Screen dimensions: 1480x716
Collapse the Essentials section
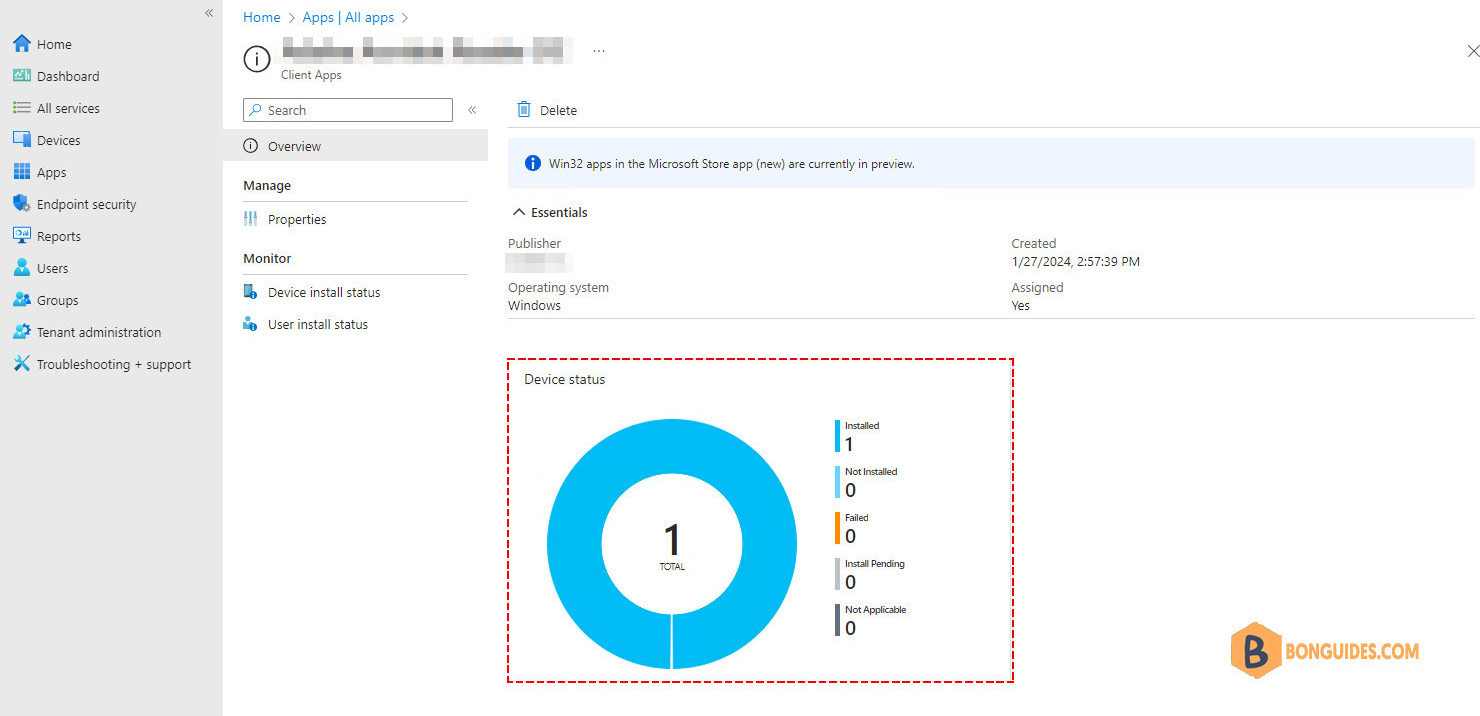pos(518,212)
